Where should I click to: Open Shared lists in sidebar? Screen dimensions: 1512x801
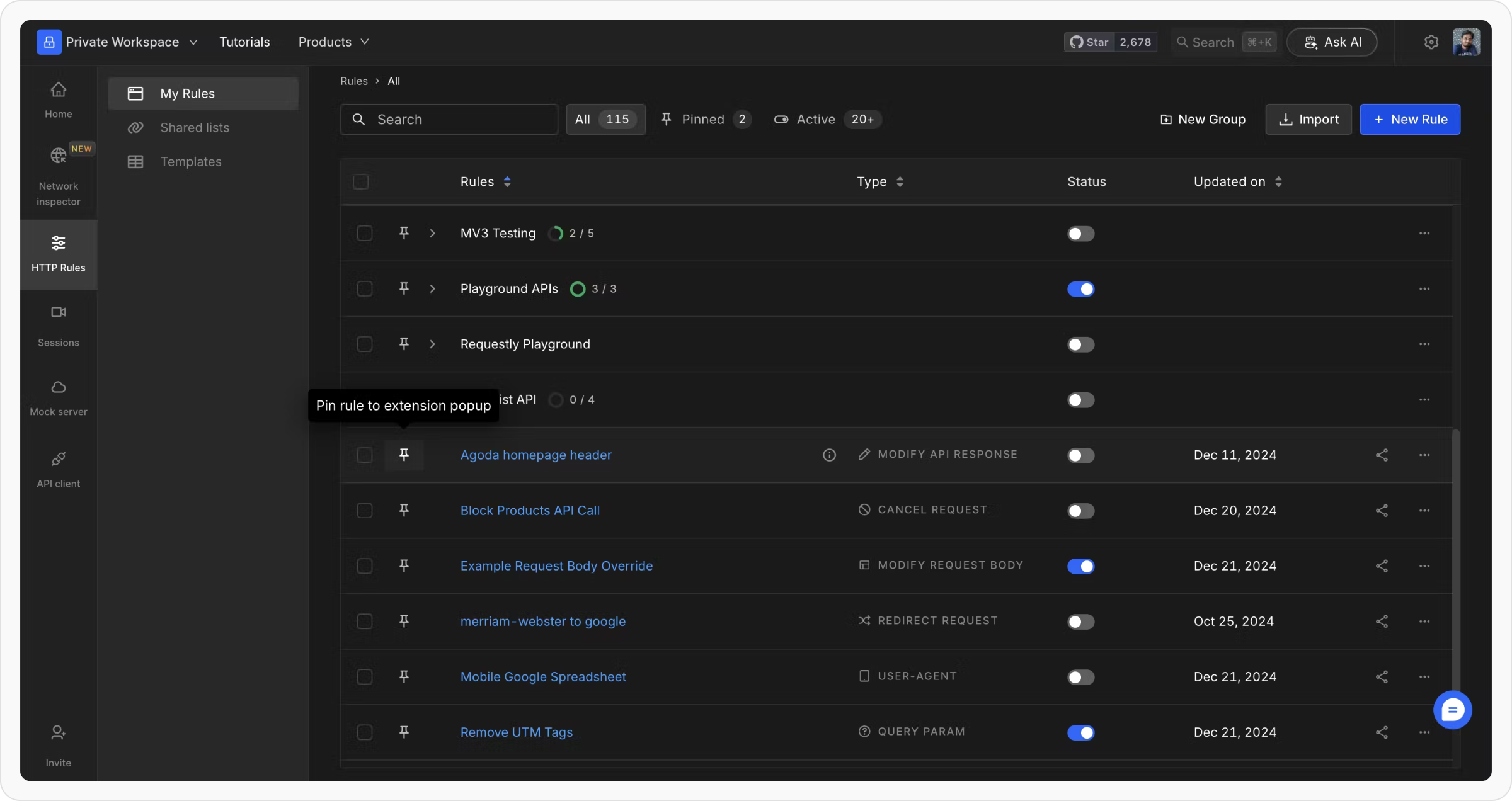point(194,128)
